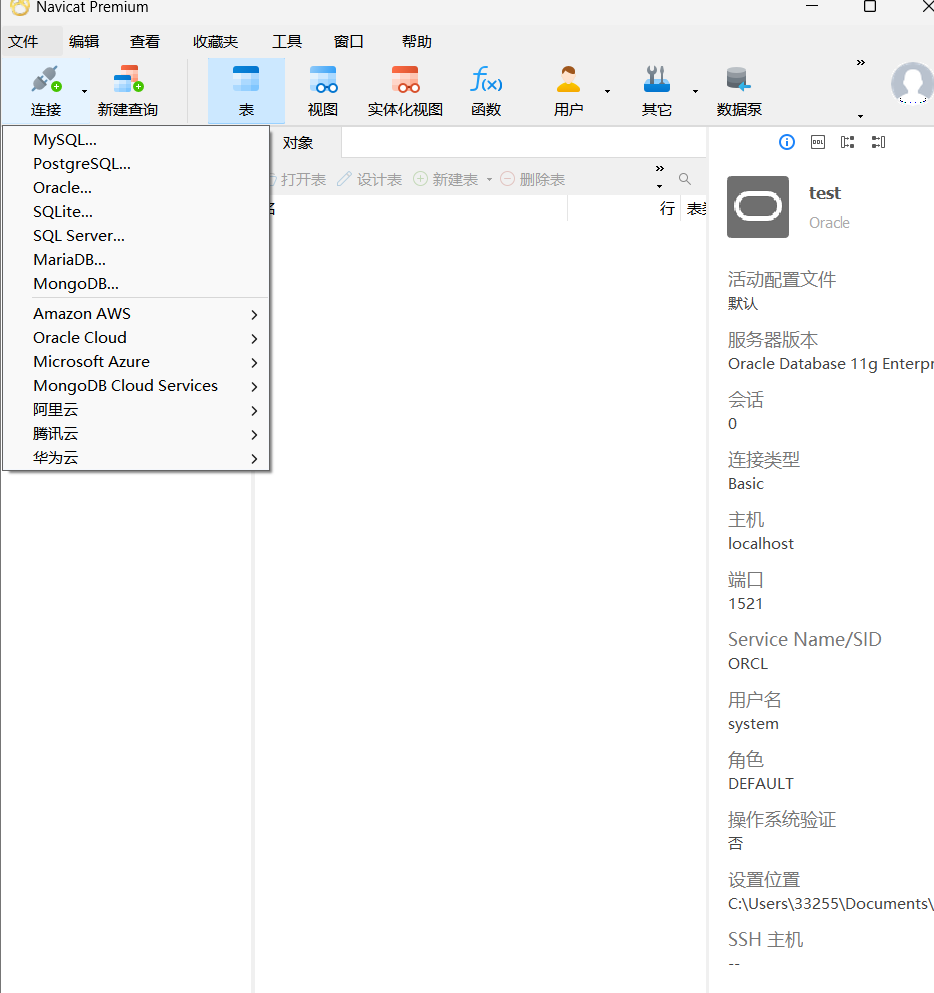Image resolution: width=934 pixels, height=993 pixels.
Task: Open the 帮助 (Help) menu
Action: (x=417, y=42)
